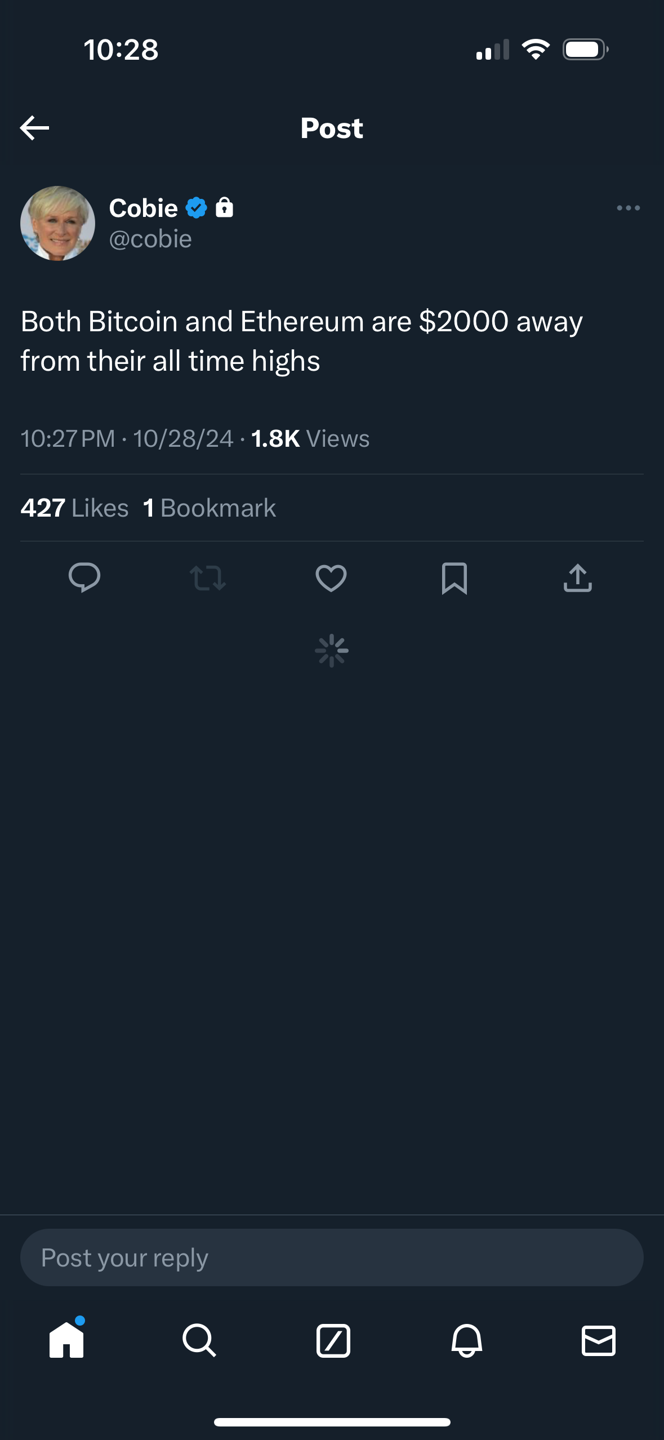This screenshot has width=664, height=1440.
Task: Go to the Home tab
Action: pyautogui.click(x=67, y=1340)
